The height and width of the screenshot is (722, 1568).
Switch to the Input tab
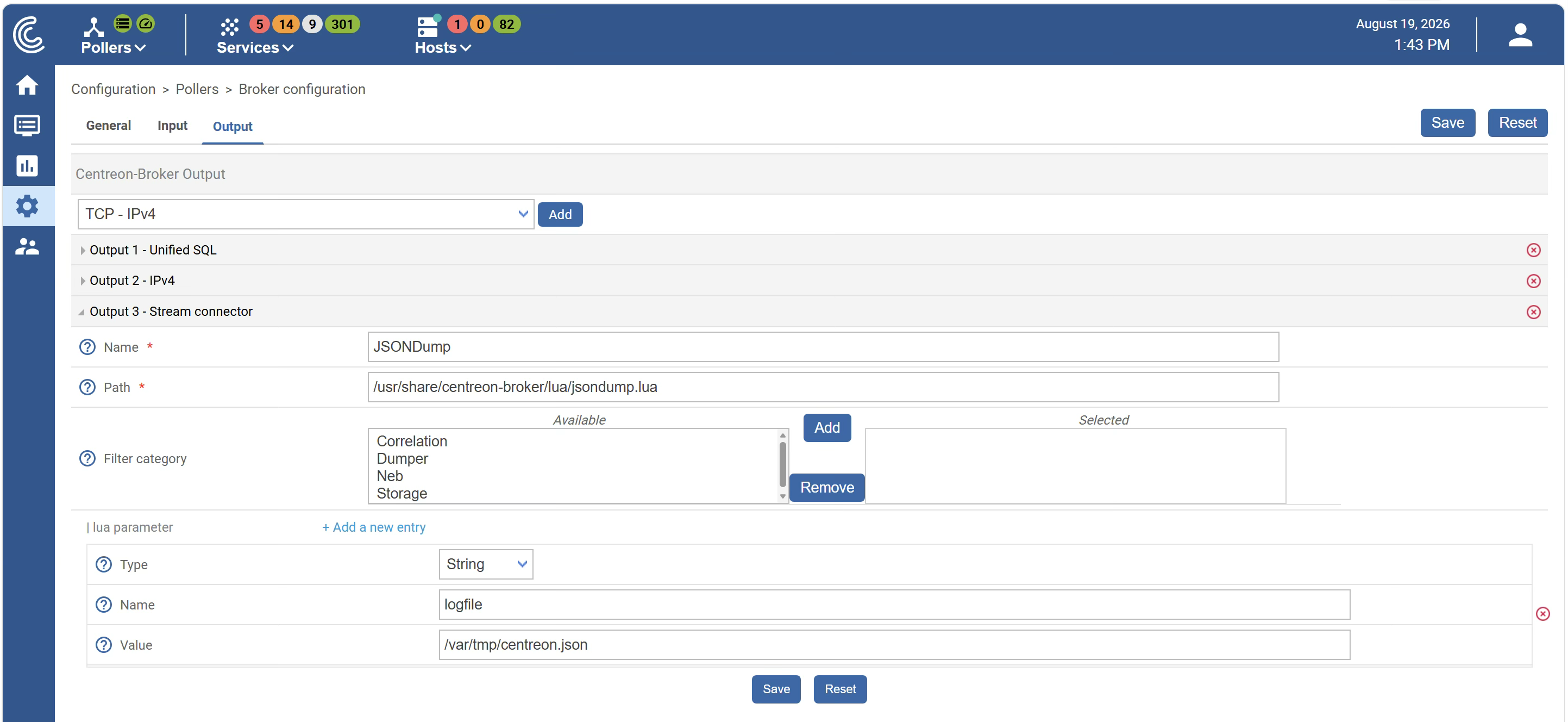tap(172, 126)
